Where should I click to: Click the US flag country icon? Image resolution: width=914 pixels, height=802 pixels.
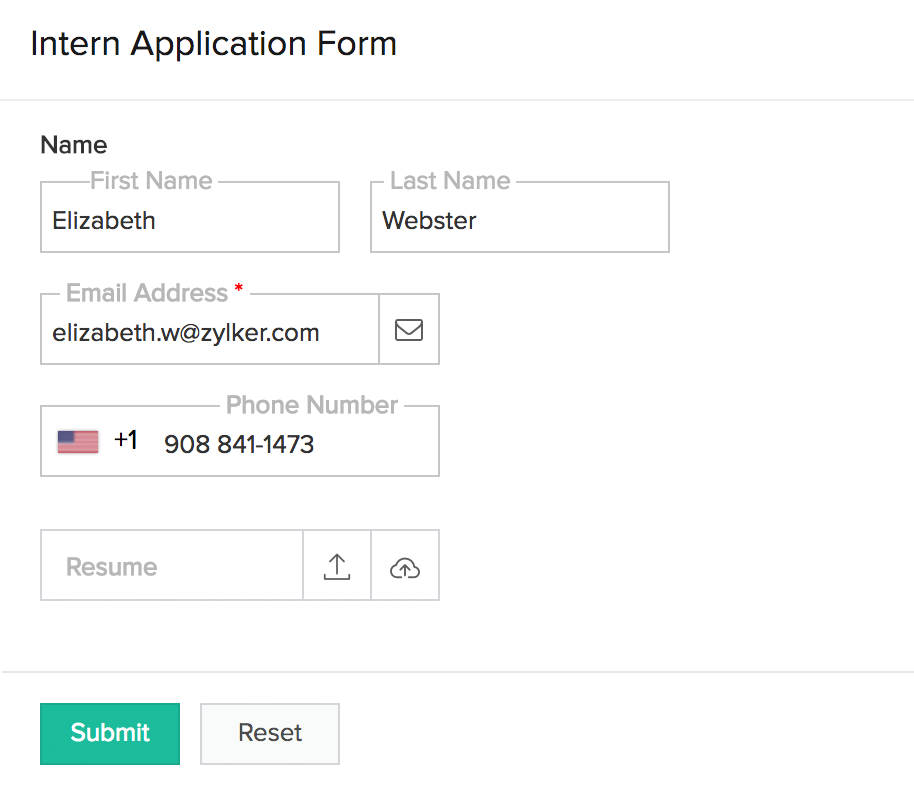pyautogui.click(x=78, y=441)
